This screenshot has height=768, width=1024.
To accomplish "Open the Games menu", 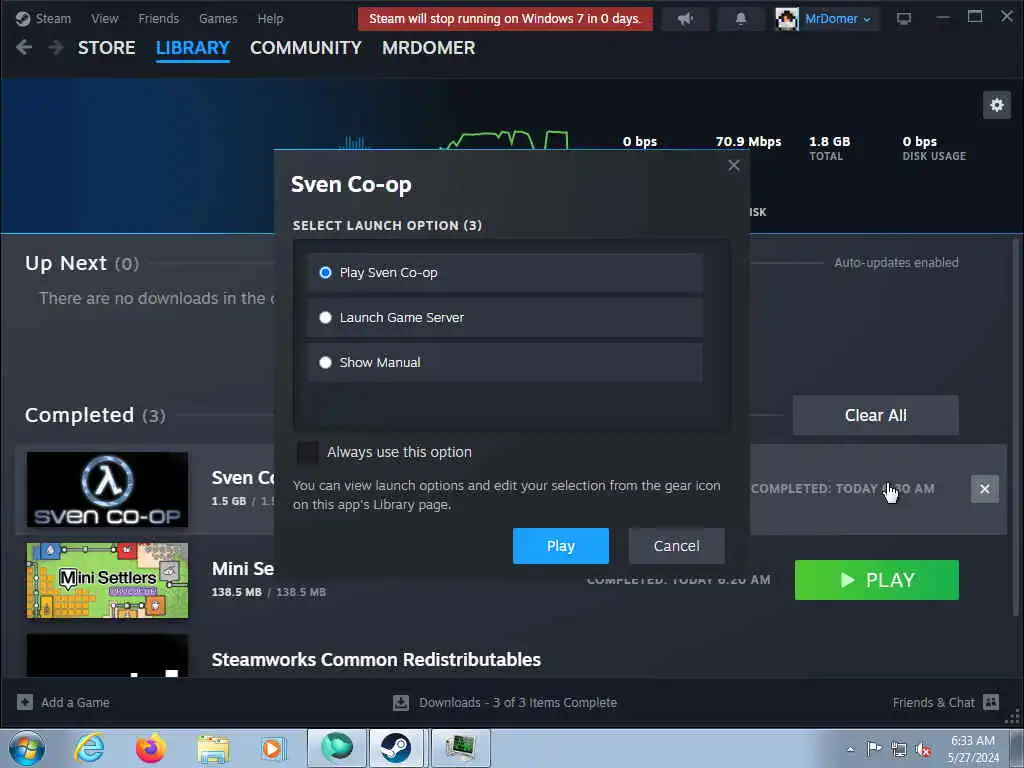I will pos(218,18).
